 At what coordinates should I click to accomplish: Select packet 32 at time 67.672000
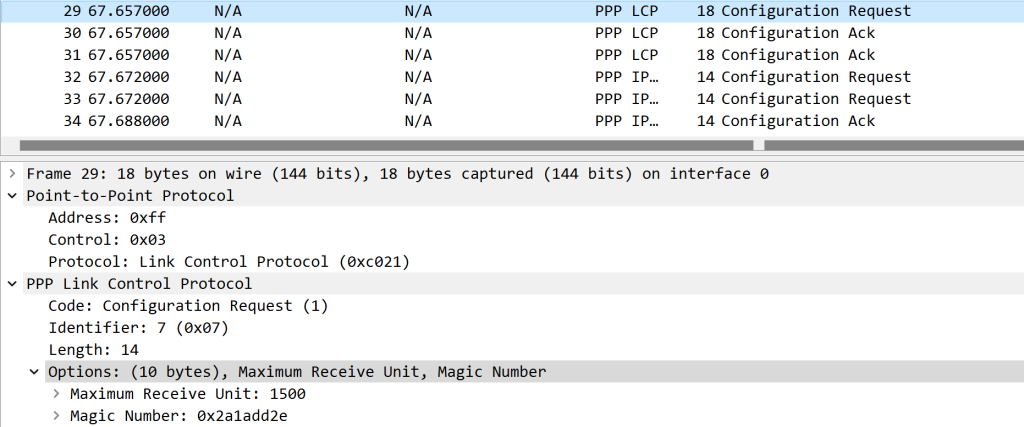tap(500, 77)
